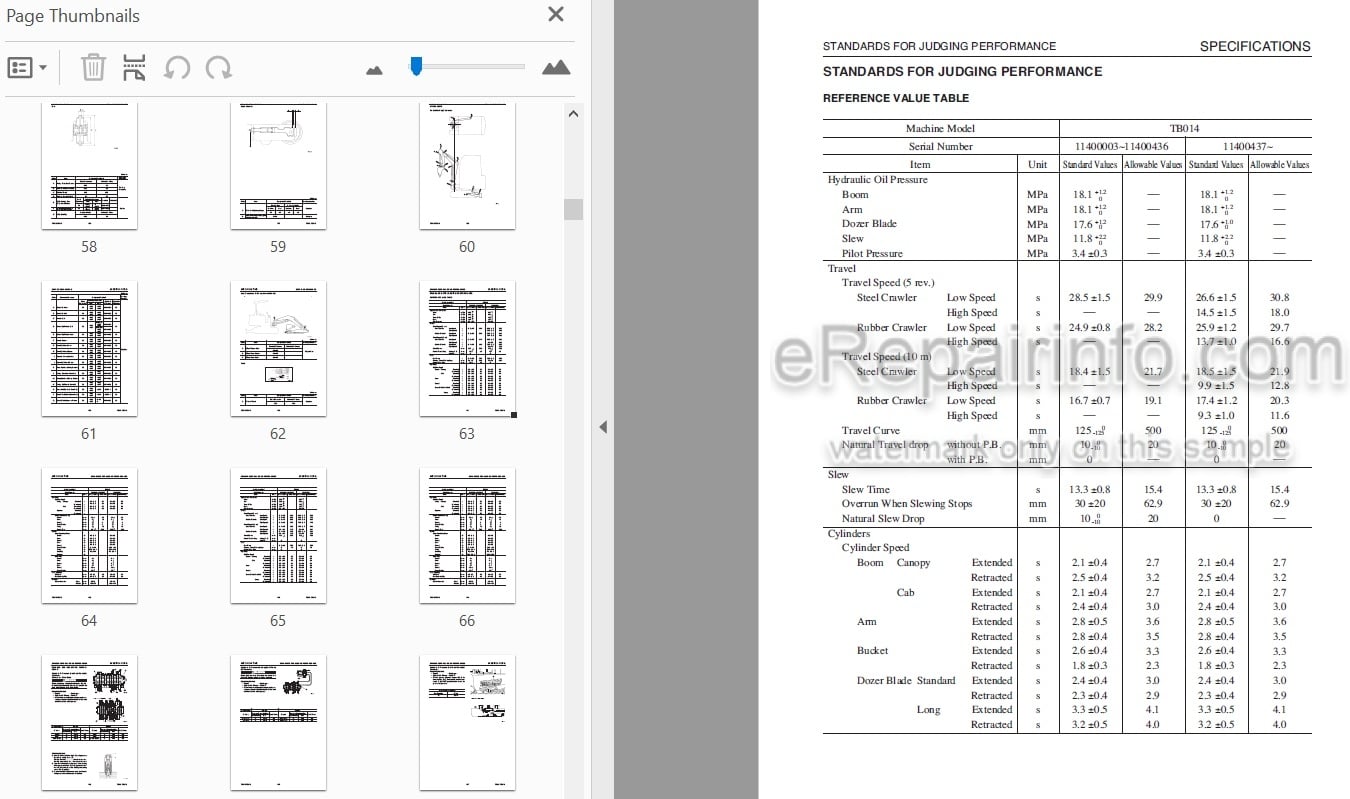Delete selected pages with trash icon
The image size is (1350, 799).
(x=93, y=68)
